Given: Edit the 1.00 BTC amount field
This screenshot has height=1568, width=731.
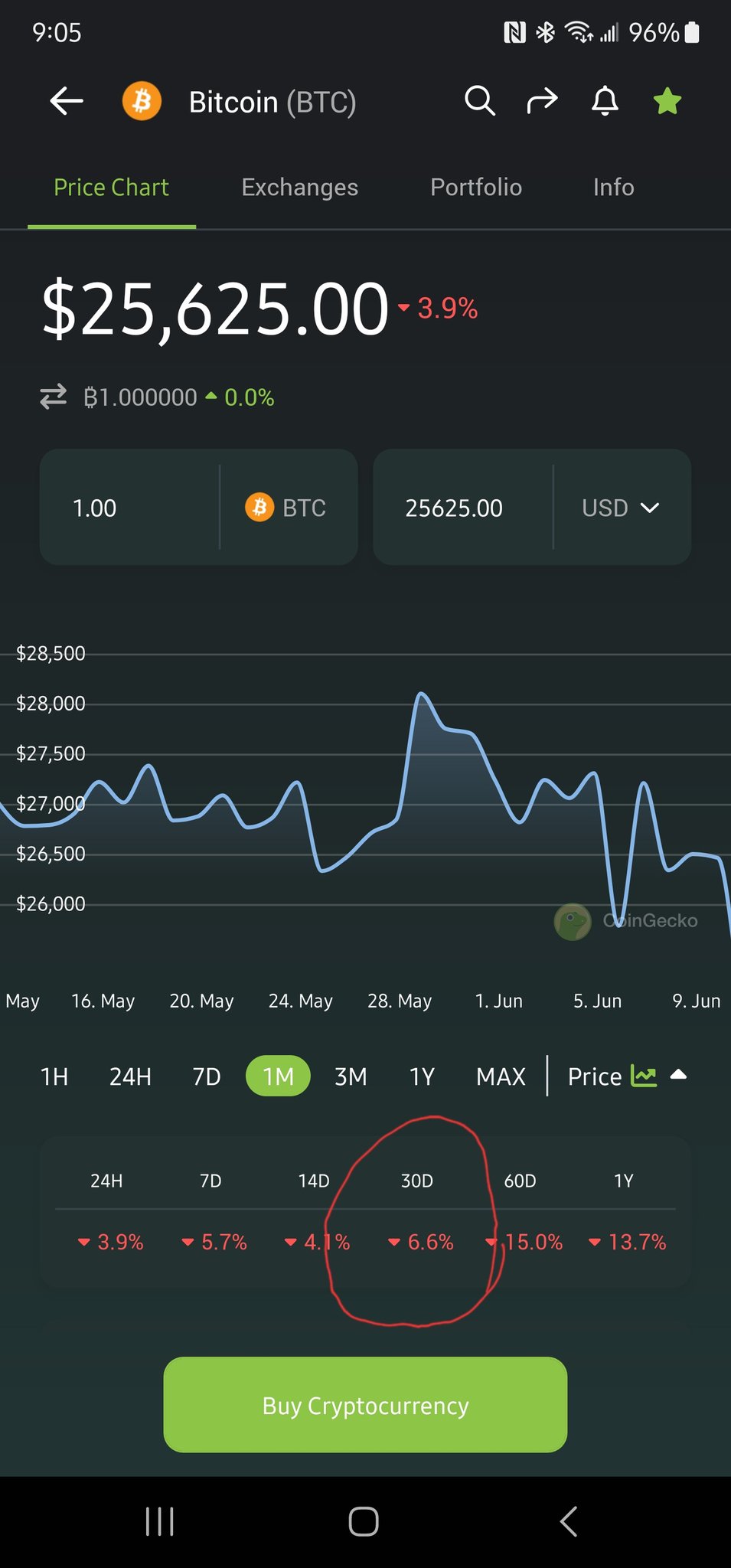Looking at the screenshot, I should 130,508.
